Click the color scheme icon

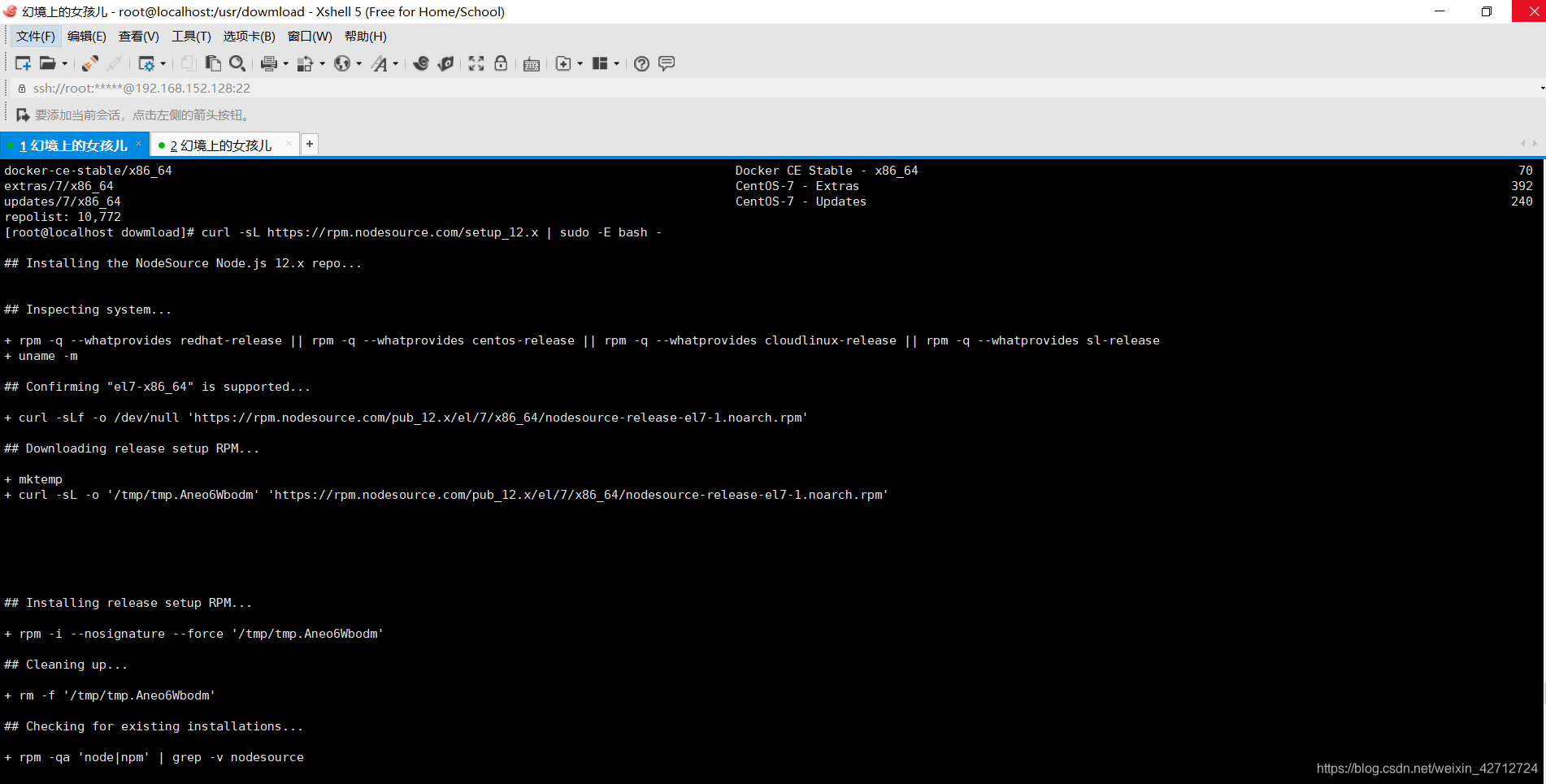point(306,63)
